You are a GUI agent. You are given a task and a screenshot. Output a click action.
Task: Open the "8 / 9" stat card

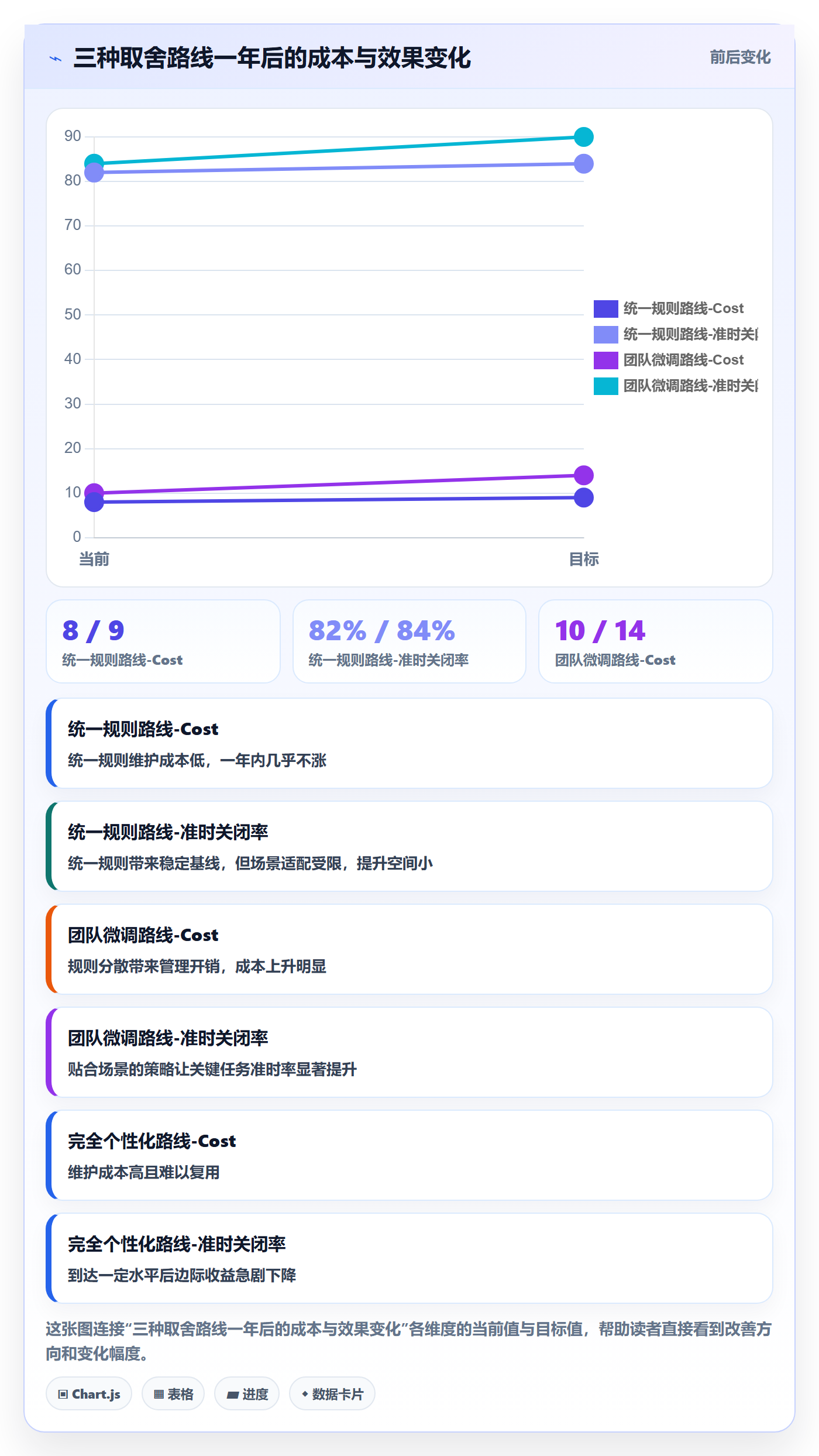pyautogui.click(x=163, y=641)
